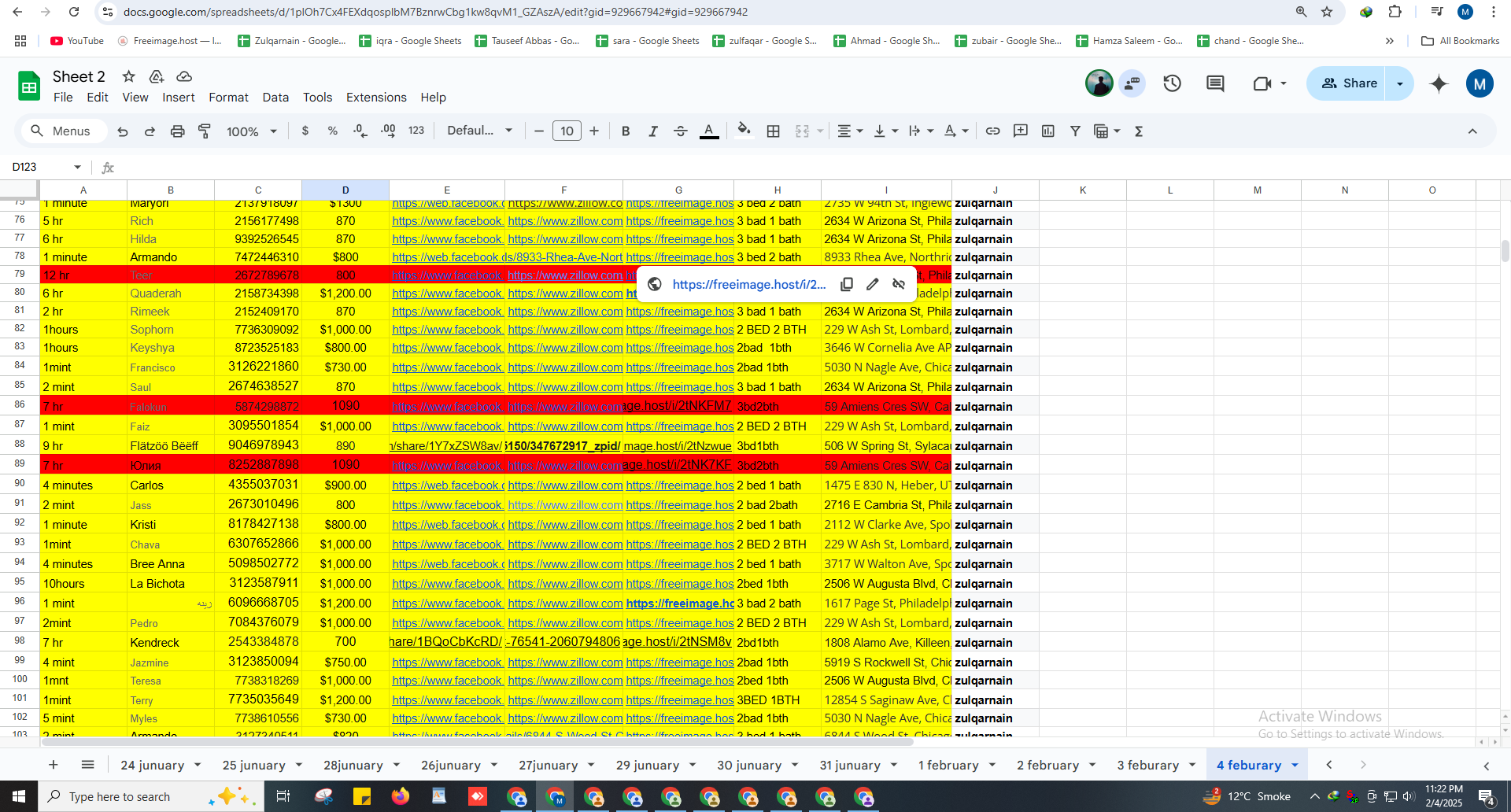Screen dimensions: 1511x812
Task: Click the Gemini sparkle icon
Action: tap(1439, 83)
